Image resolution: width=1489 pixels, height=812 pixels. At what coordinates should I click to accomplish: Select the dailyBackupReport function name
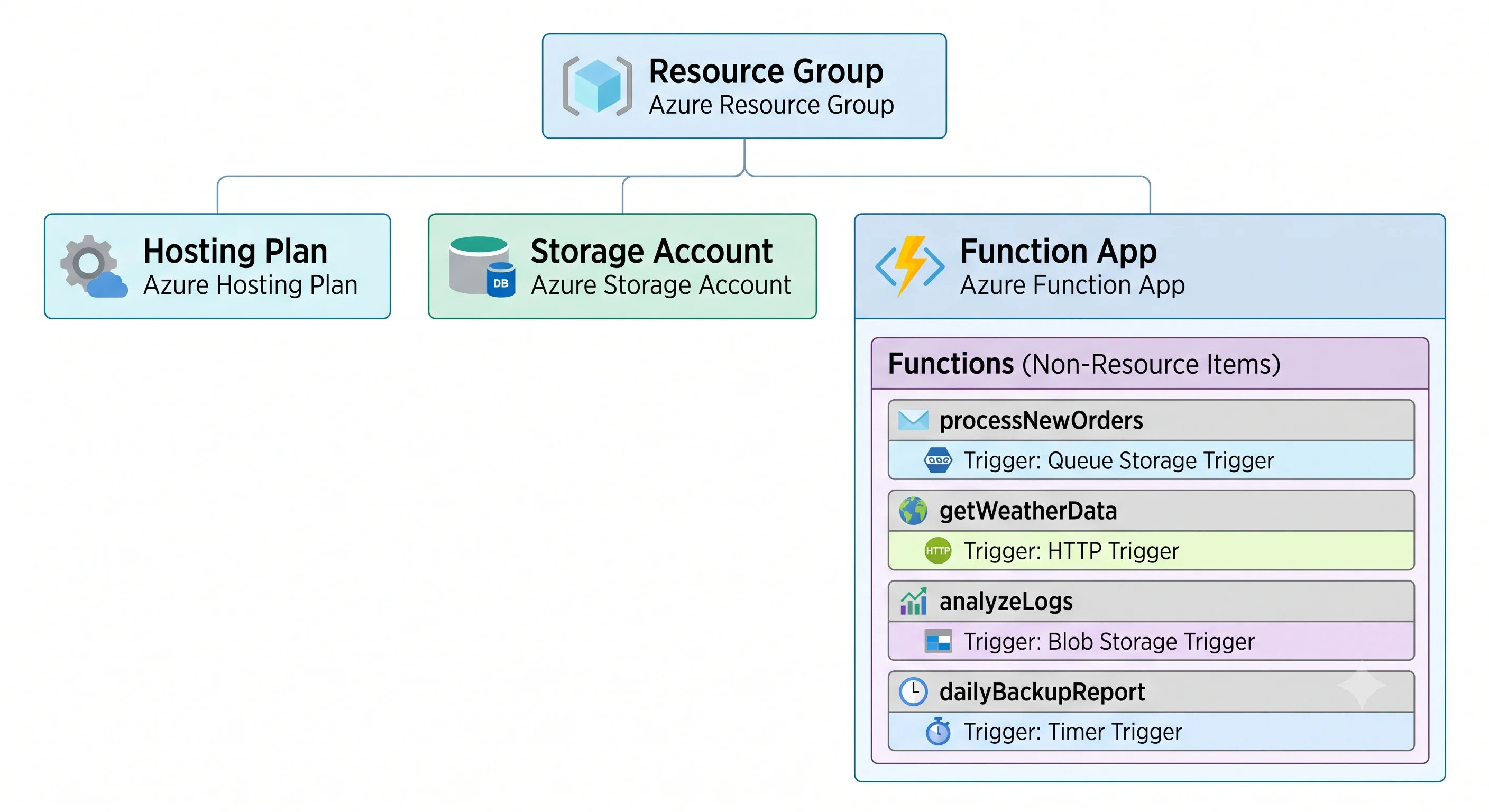tap(1042, 692)
